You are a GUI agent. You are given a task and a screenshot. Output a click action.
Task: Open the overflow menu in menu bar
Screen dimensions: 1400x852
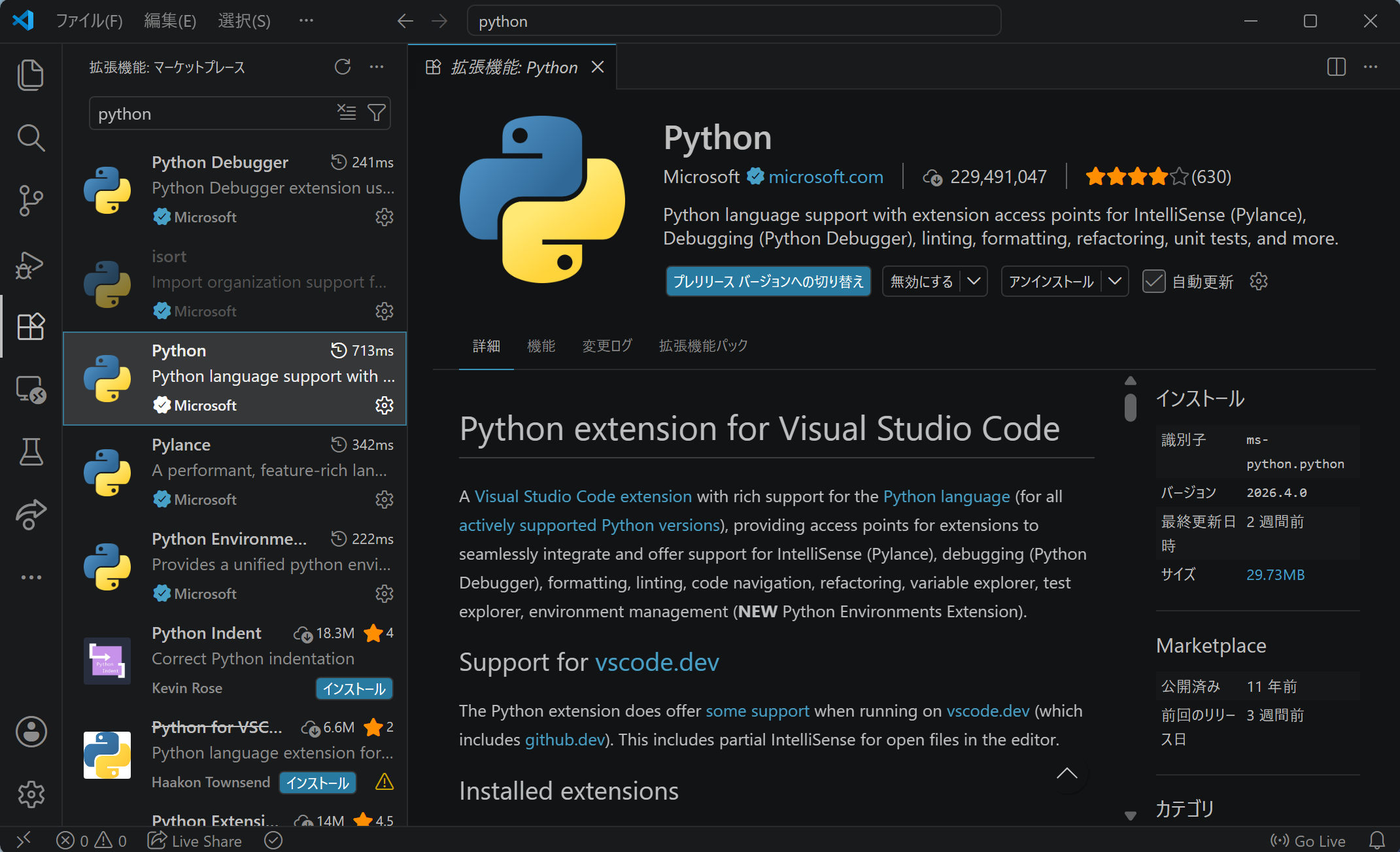tap(306, 21)
